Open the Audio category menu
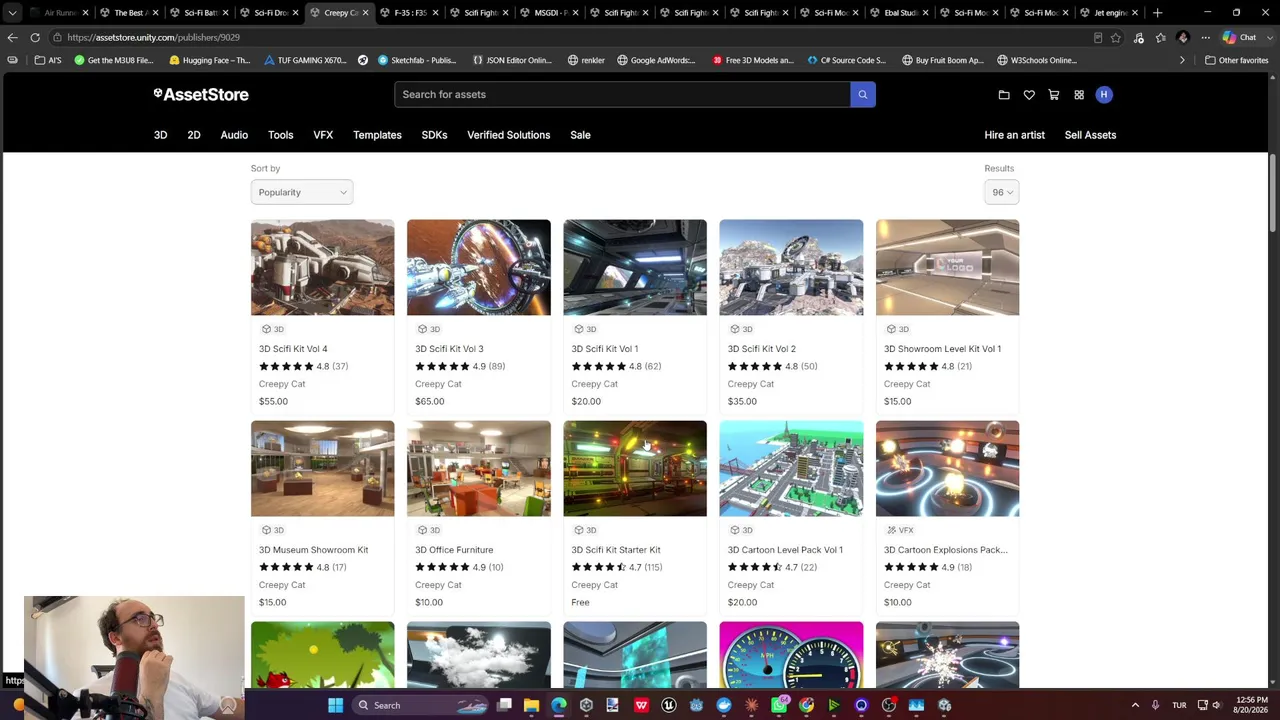The width and height of the screenshot is (1280, 720). tap(234, 135)
